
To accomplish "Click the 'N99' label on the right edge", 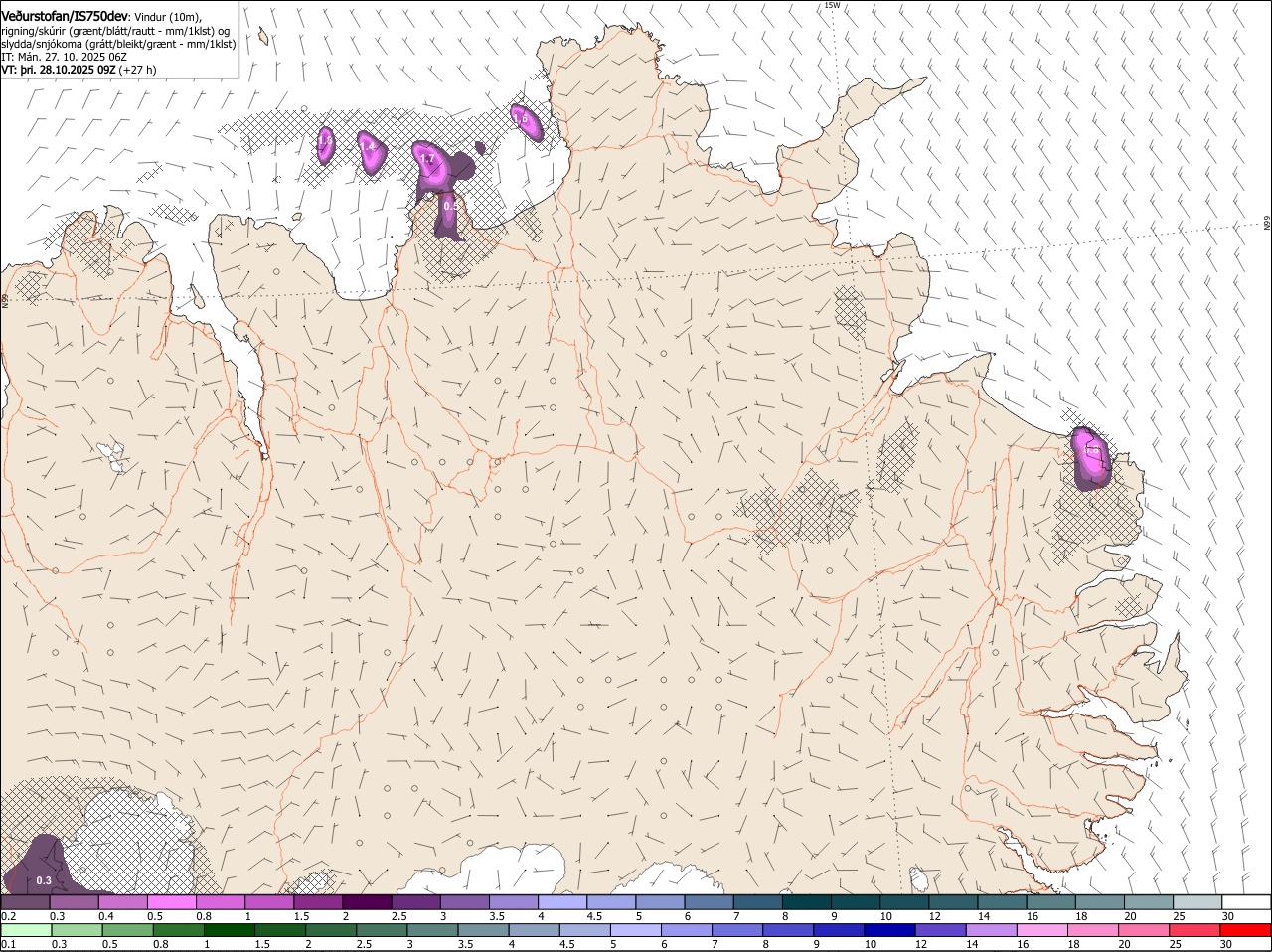I will 1267,224.
